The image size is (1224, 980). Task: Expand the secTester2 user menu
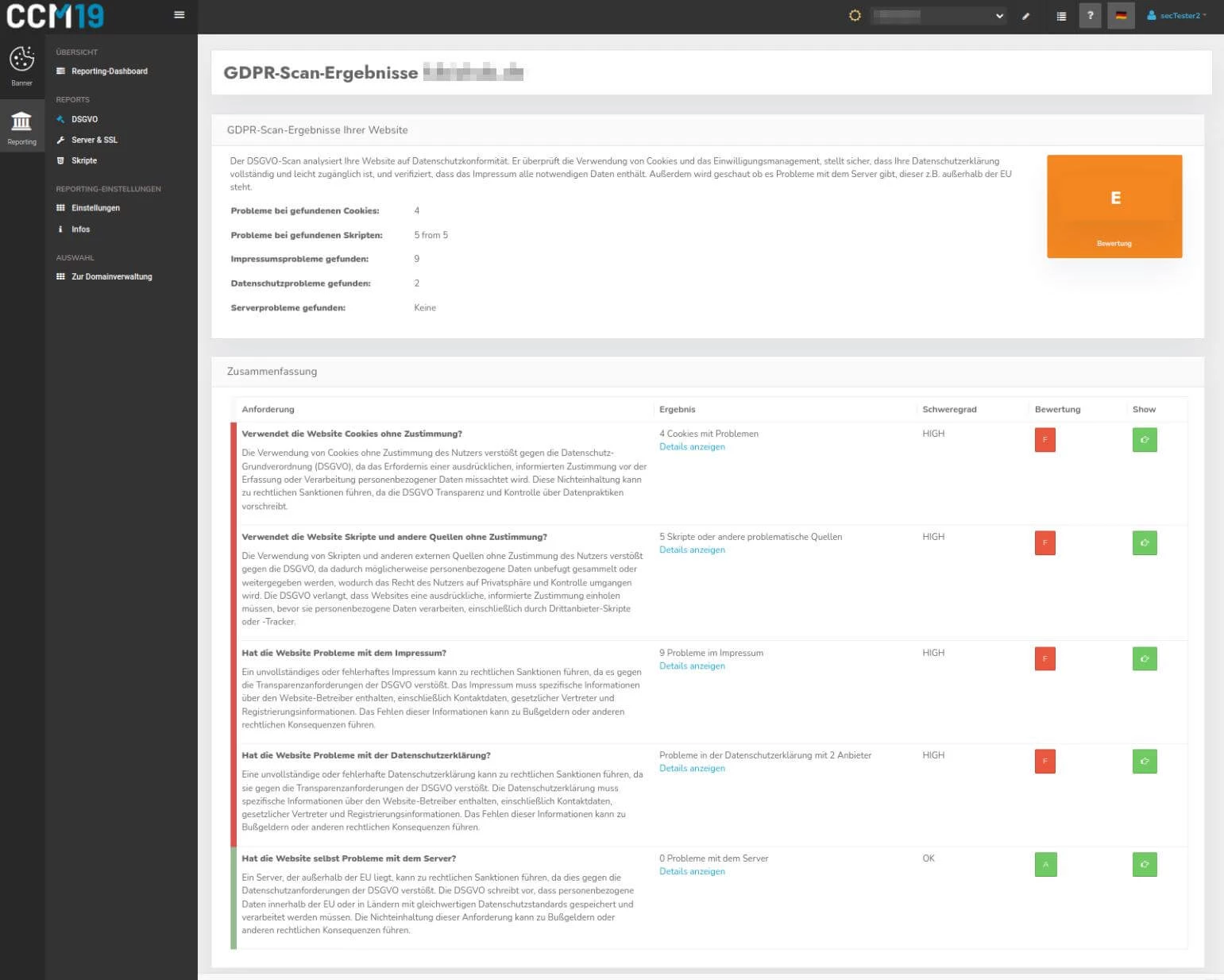[1177, 16]
